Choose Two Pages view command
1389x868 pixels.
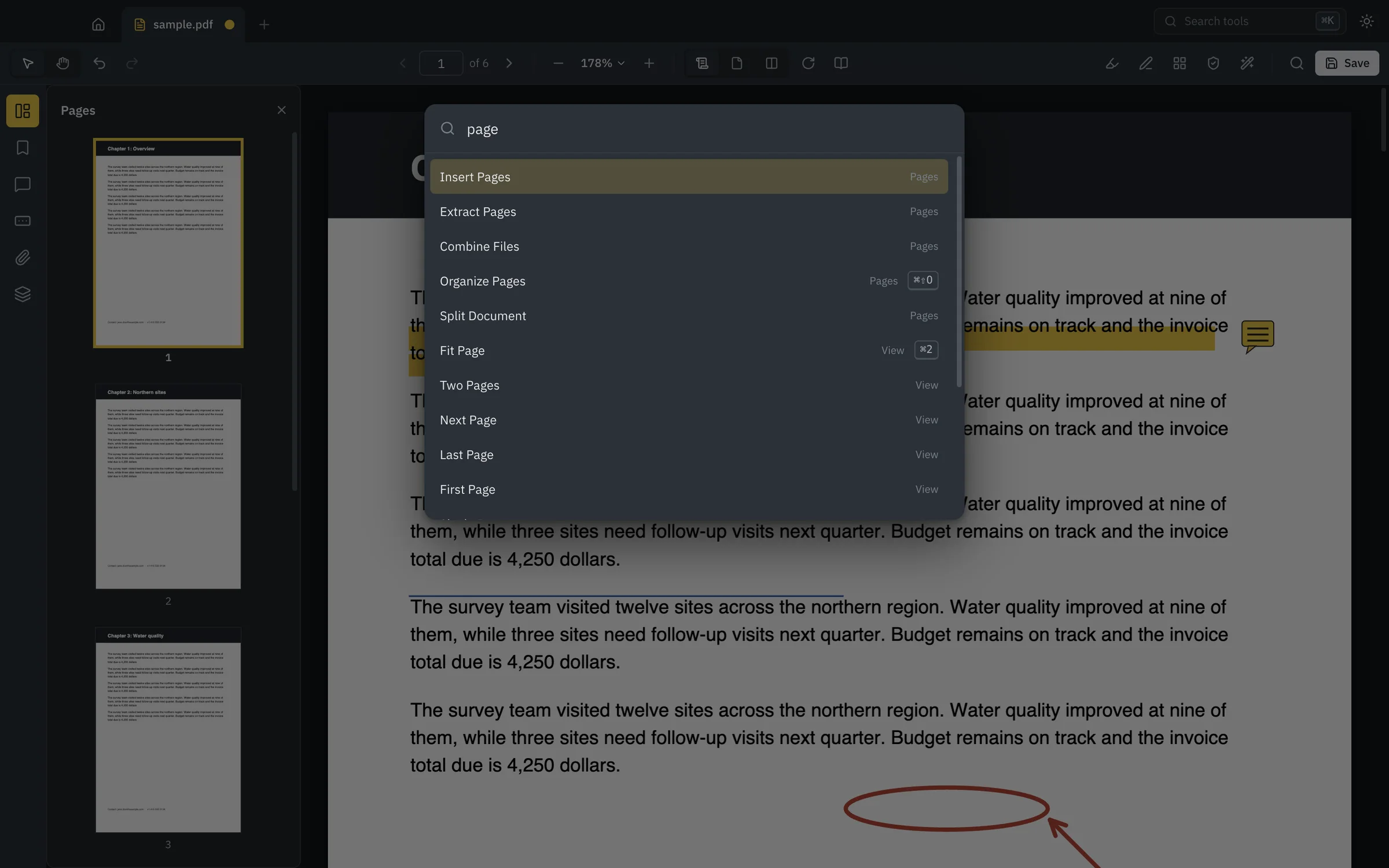point(689,385)
